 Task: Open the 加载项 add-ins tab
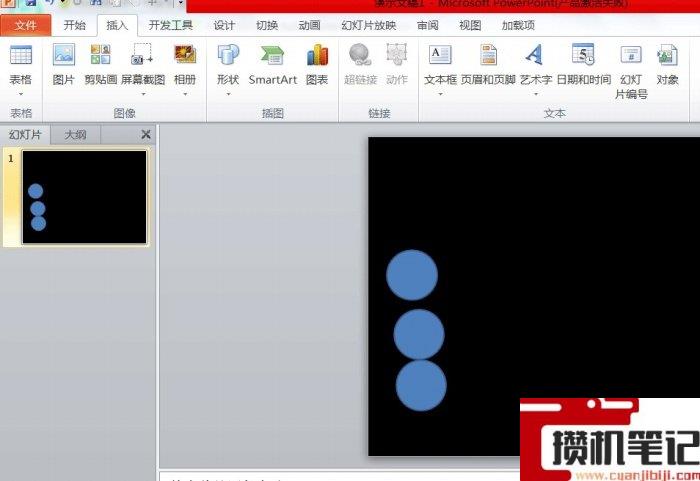518,25
